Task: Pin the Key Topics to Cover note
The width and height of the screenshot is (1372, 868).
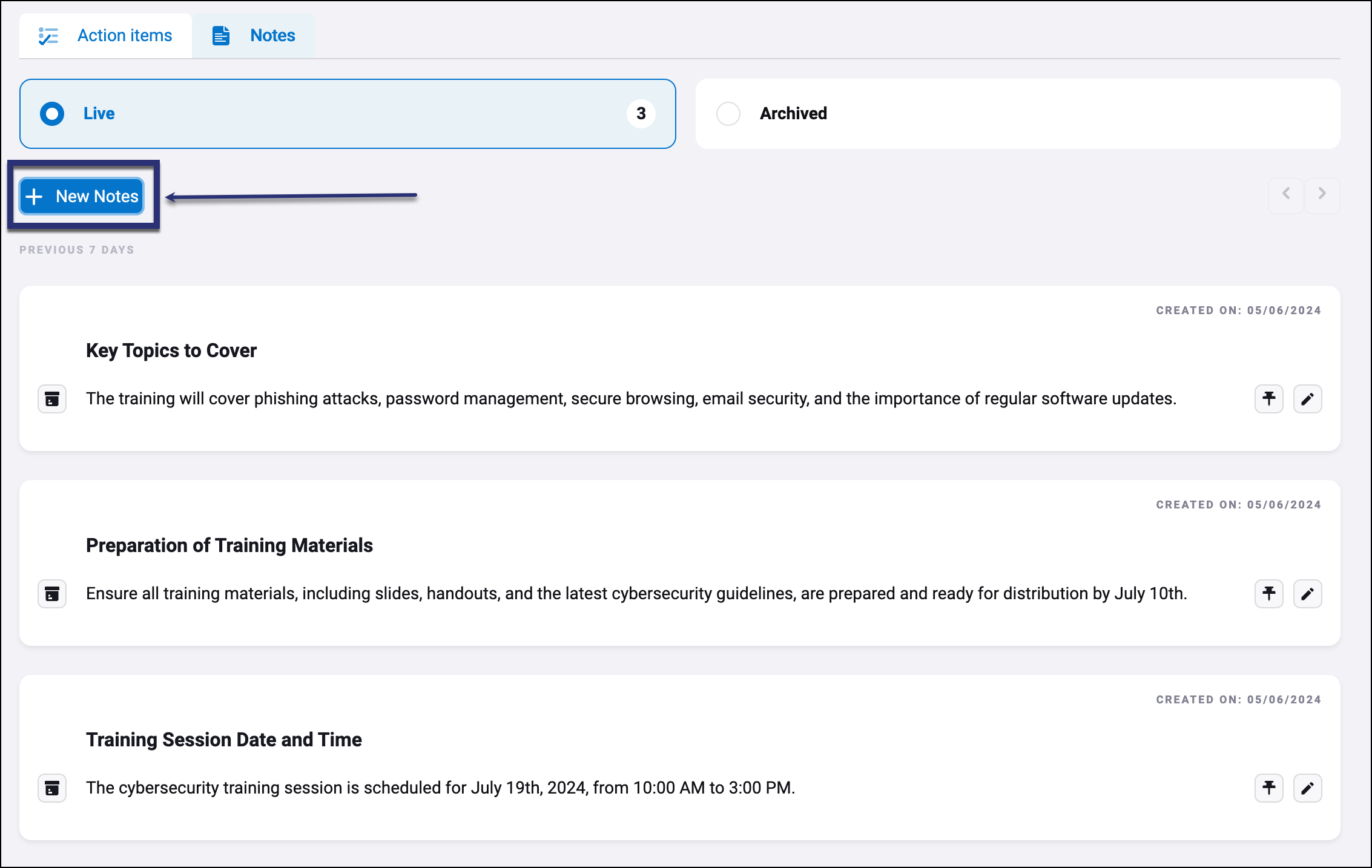Action: (1269, 399)
